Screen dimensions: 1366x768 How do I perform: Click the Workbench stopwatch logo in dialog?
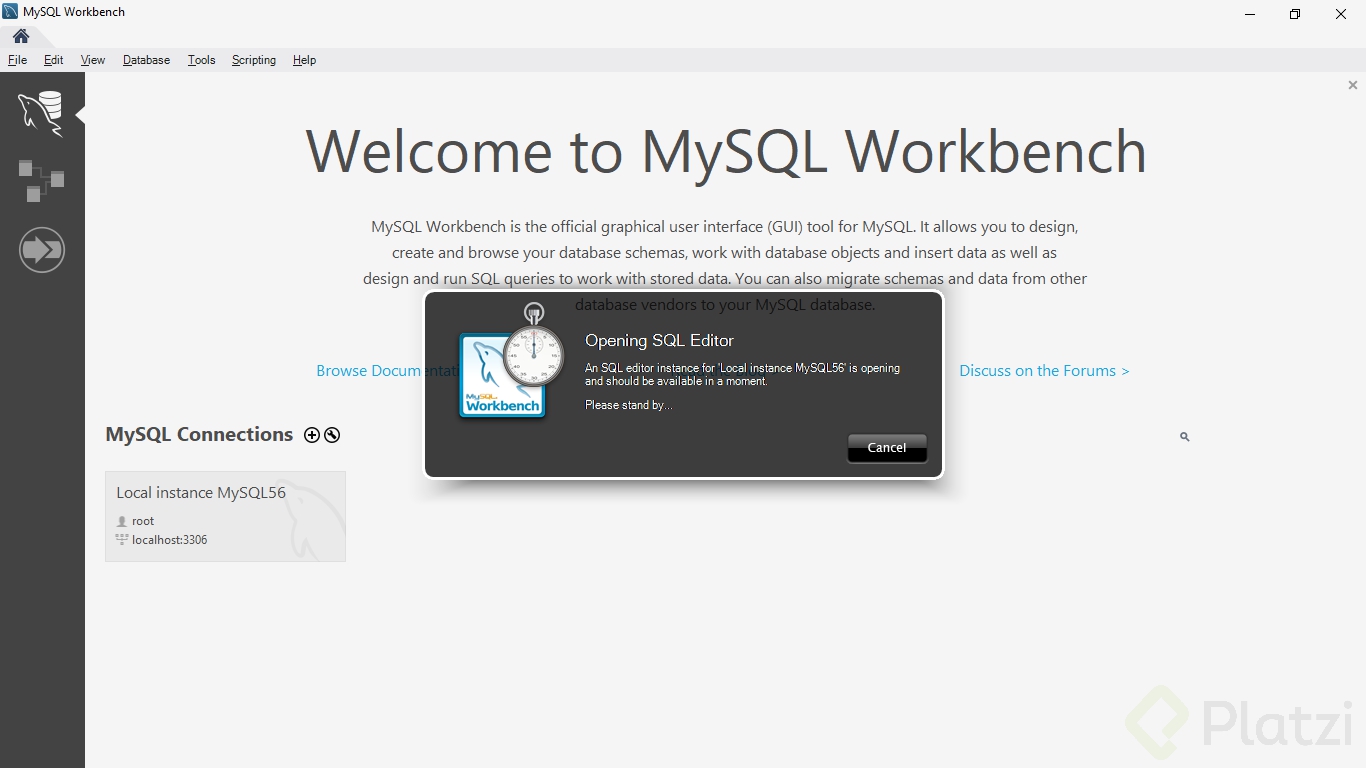tap(510, 361)
